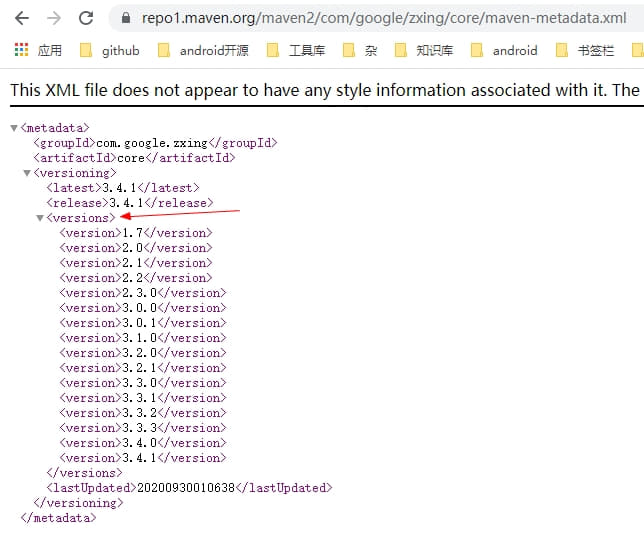Open the 书签栏 bookmark folder

(585, 51)
